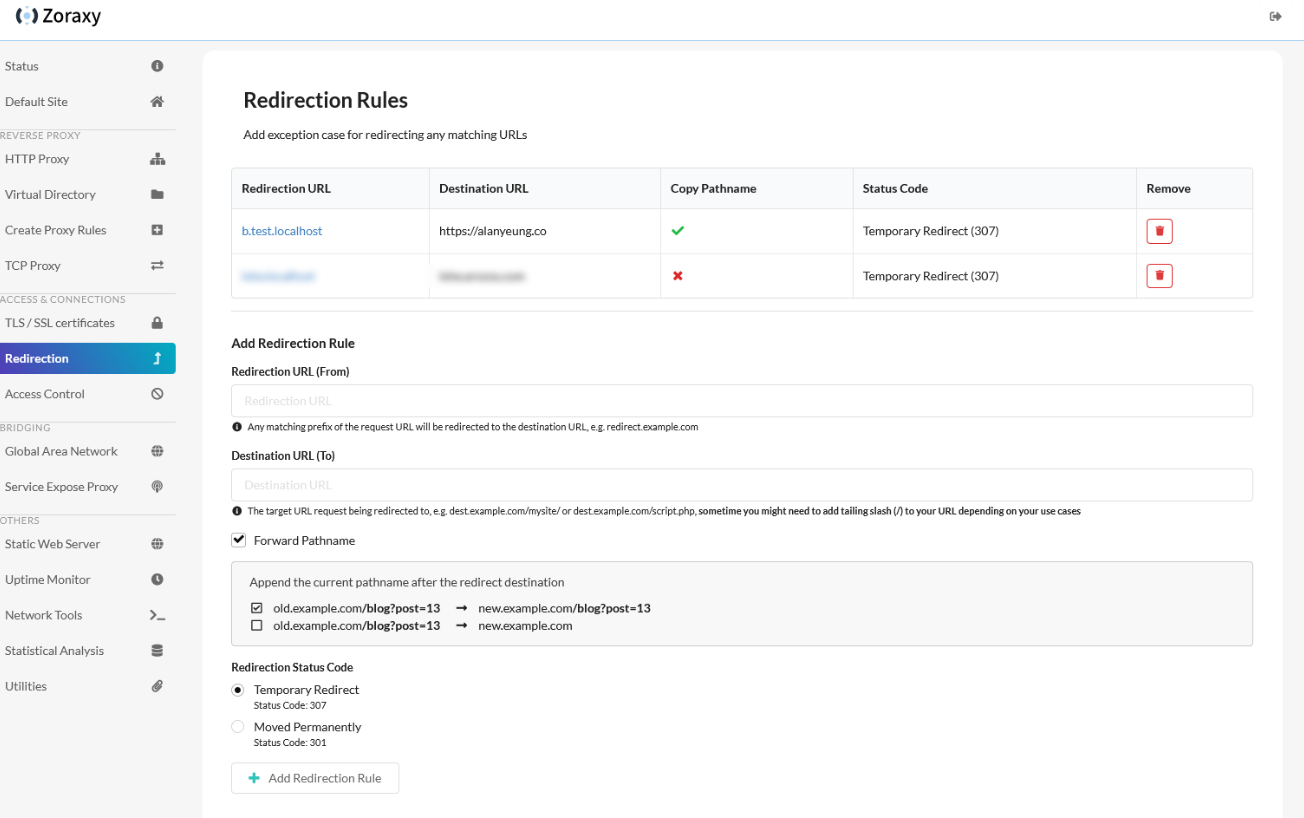Focus the Redirection URL input field
Image resolution: width=1304 pixels, height=818 pixels.
tap(742, 401)
